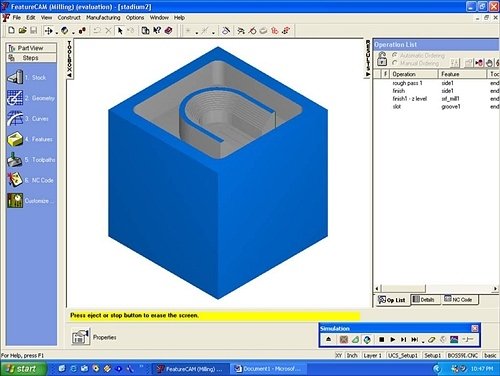Click the landscape picture icon in Simulation

pos(454,339)
